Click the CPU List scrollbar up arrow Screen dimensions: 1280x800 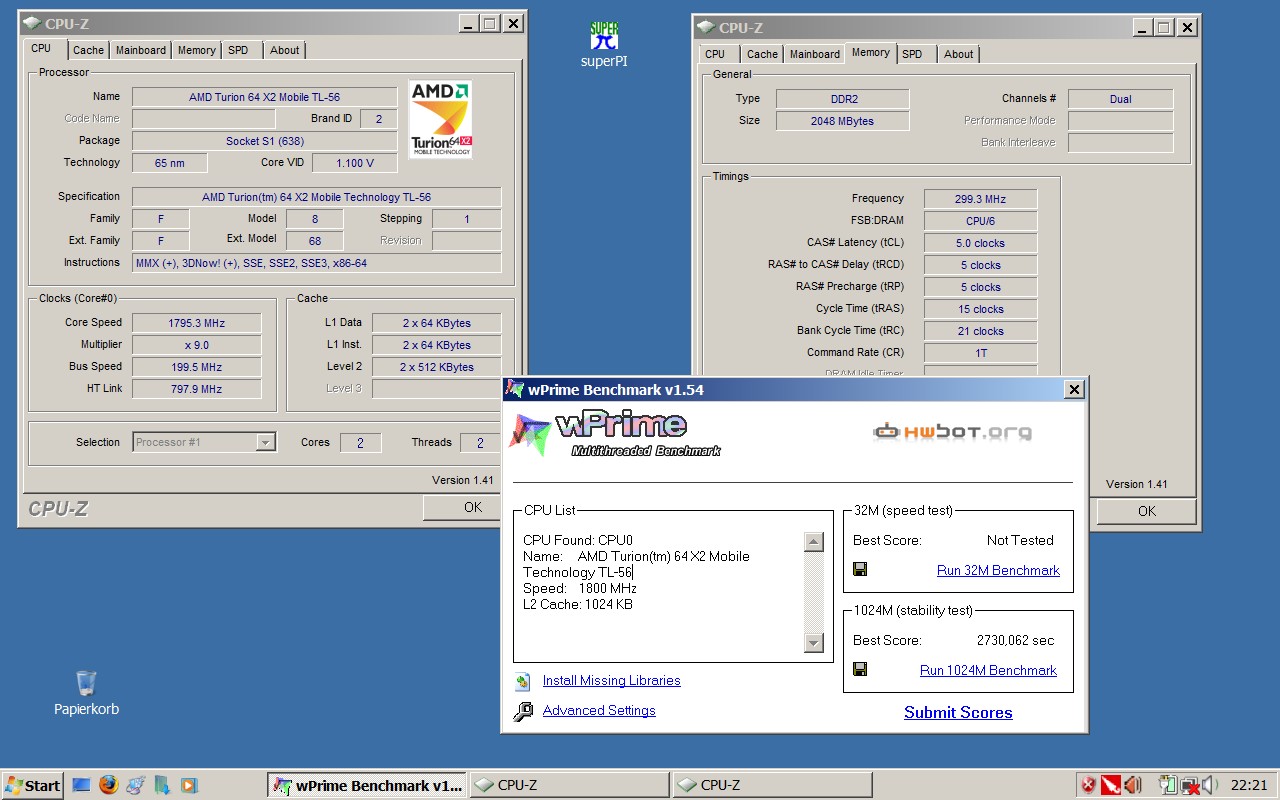click(x=813, y=542)
